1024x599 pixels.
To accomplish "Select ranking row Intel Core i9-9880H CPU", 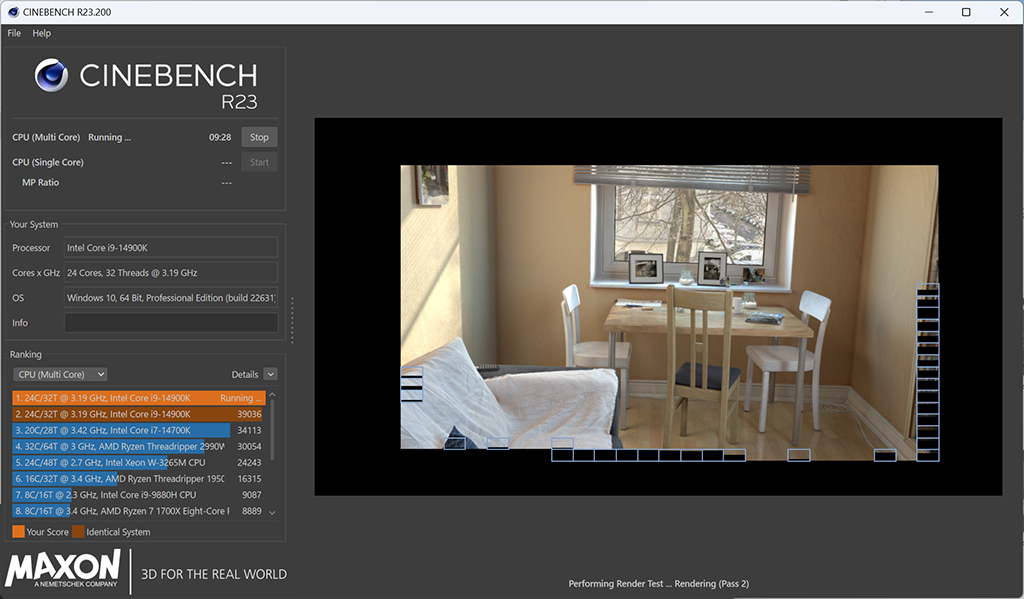I will tap(138, 495).
